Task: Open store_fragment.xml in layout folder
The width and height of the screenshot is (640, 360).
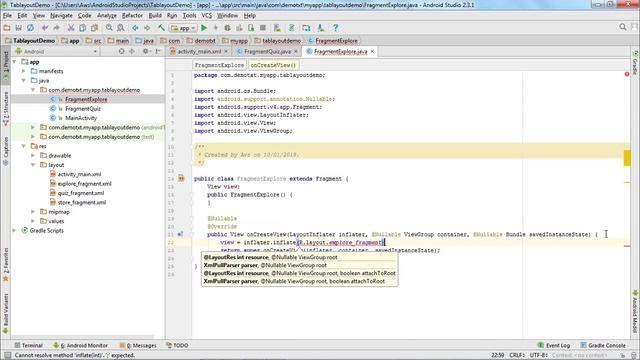Action: [82, 202]
